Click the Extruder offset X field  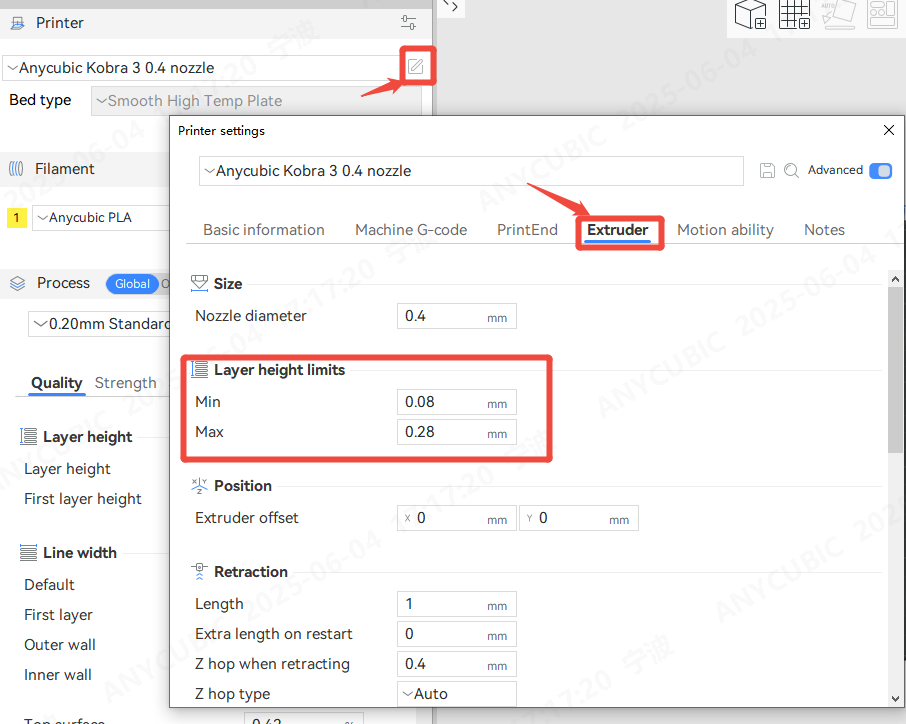coord(456,518)
